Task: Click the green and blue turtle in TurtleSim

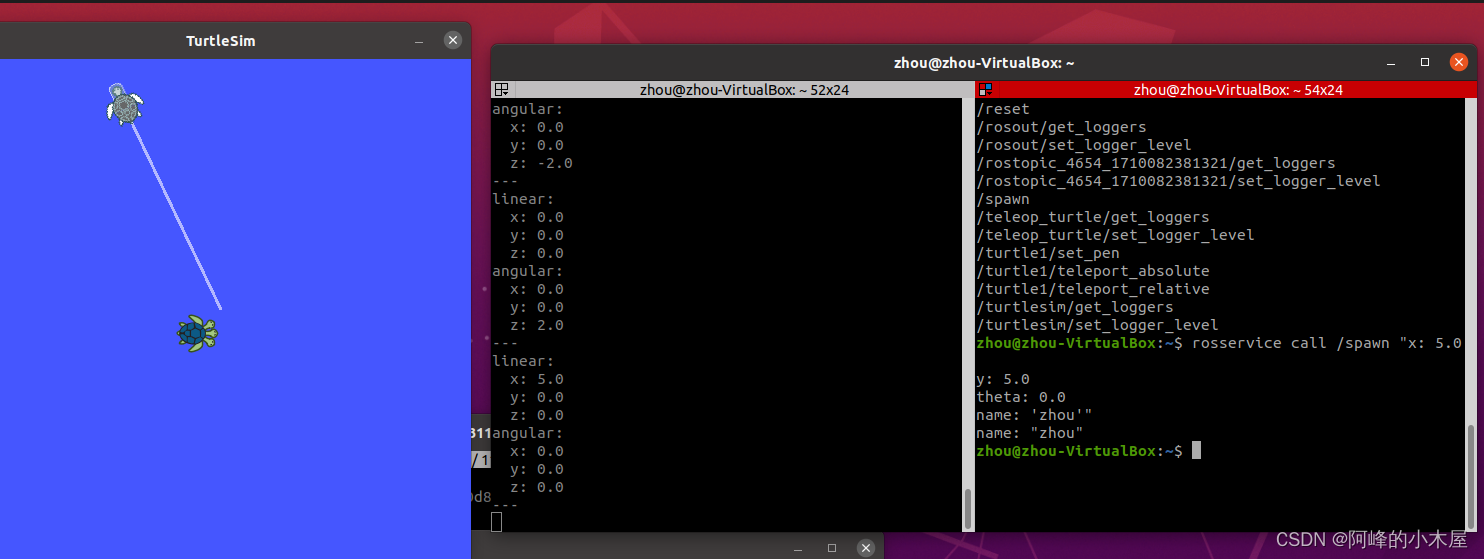Action: pos(198,333)
